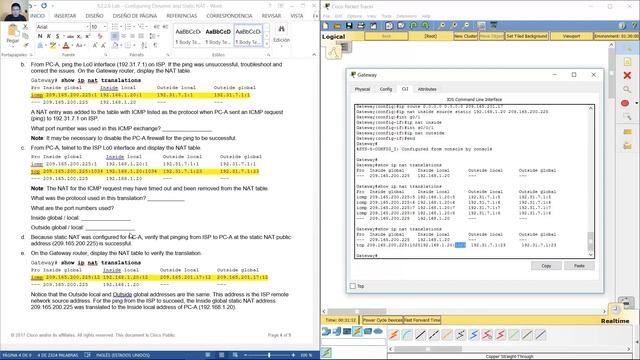Click the Cut scissors icon in Word
Screen dimensions: 640x360
click(x=25, y=27)
